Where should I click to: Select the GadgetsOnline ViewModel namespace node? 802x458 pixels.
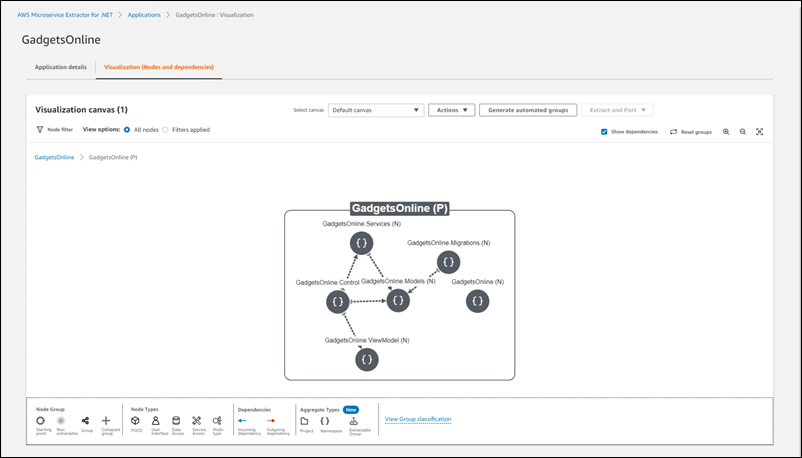[x=367, y=359]
